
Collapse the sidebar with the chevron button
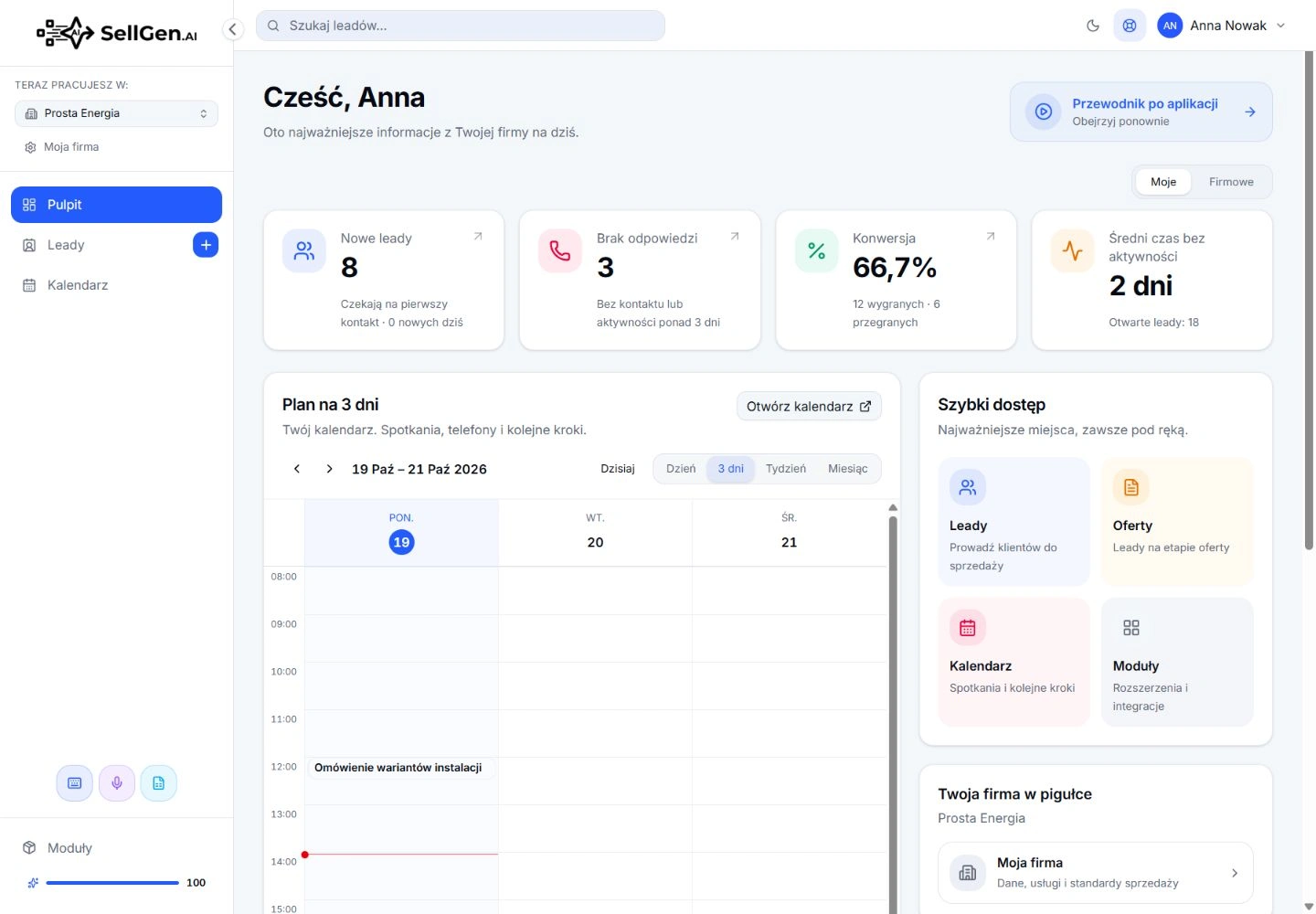coord(233,29)
